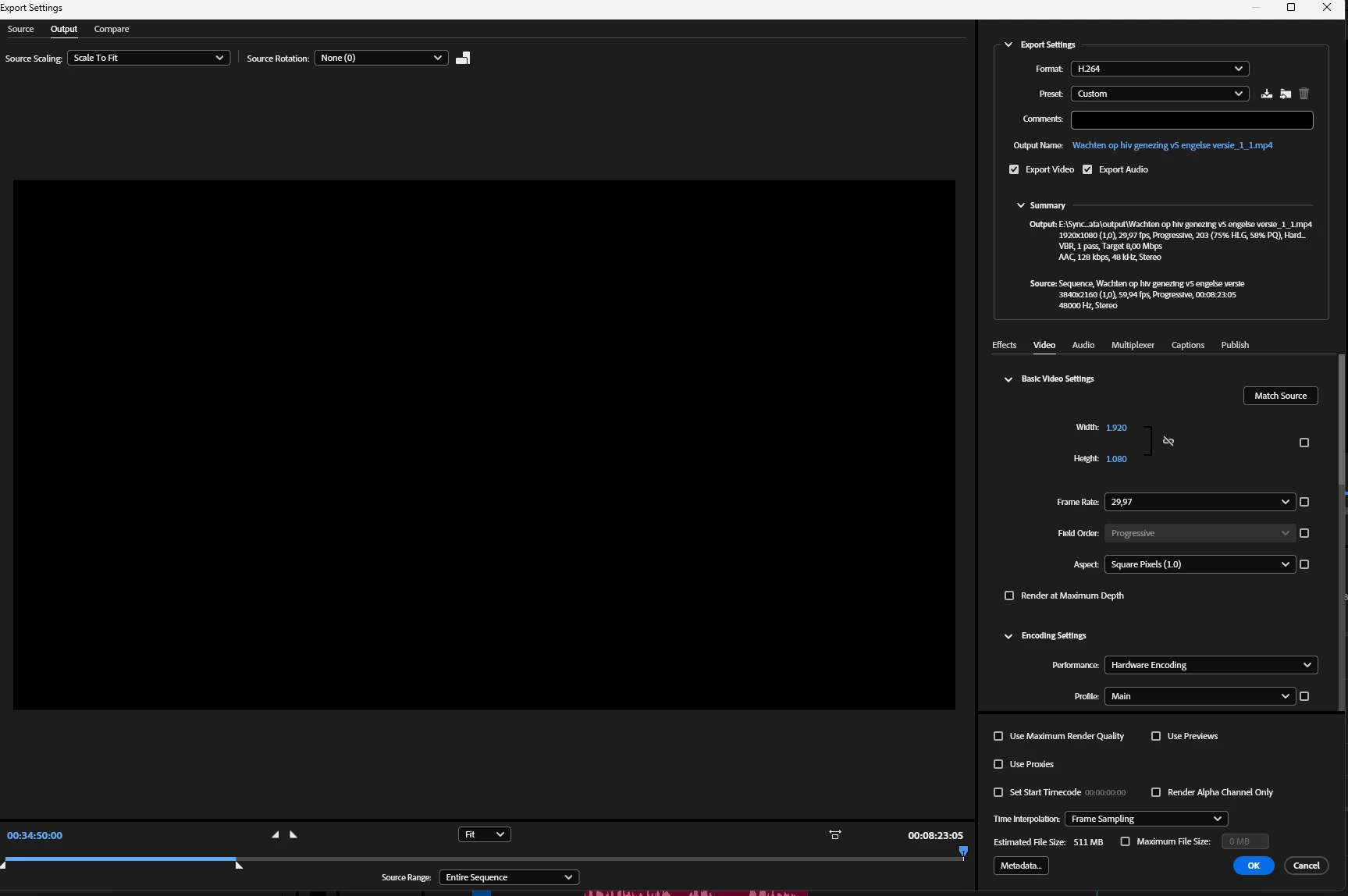Enable Render at Maximum Depth
The height and width of the screenshot is (896, 1348).
[1009, 596]
